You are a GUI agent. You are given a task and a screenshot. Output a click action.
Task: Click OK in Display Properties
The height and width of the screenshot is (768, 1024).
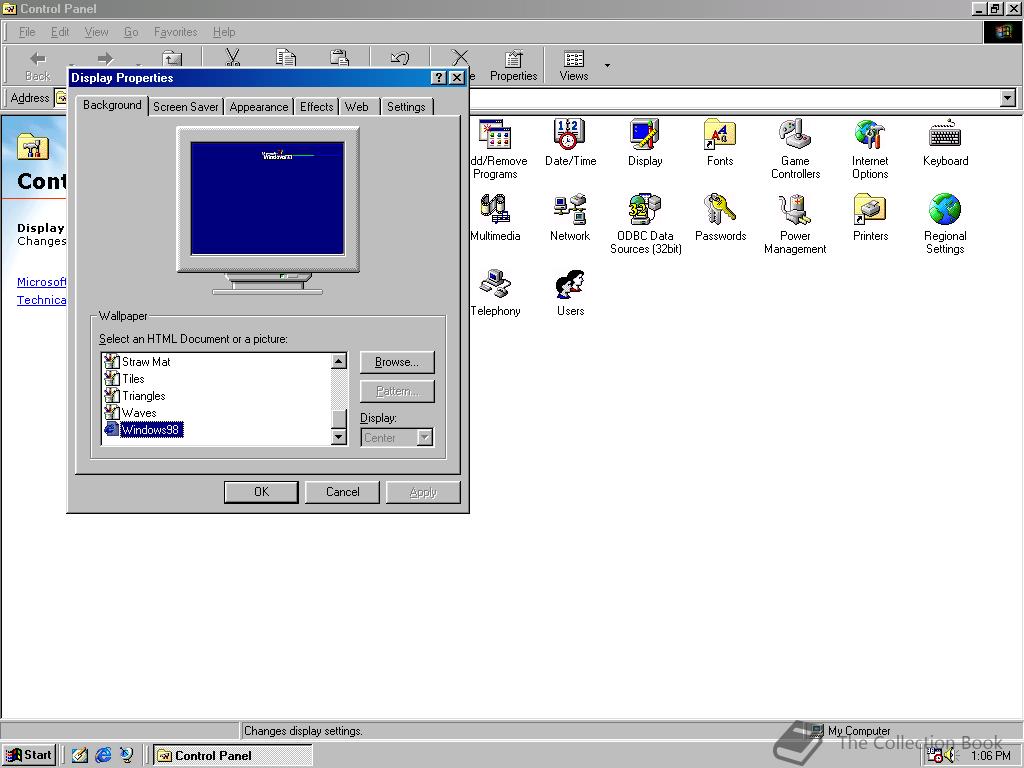point(261,492)
